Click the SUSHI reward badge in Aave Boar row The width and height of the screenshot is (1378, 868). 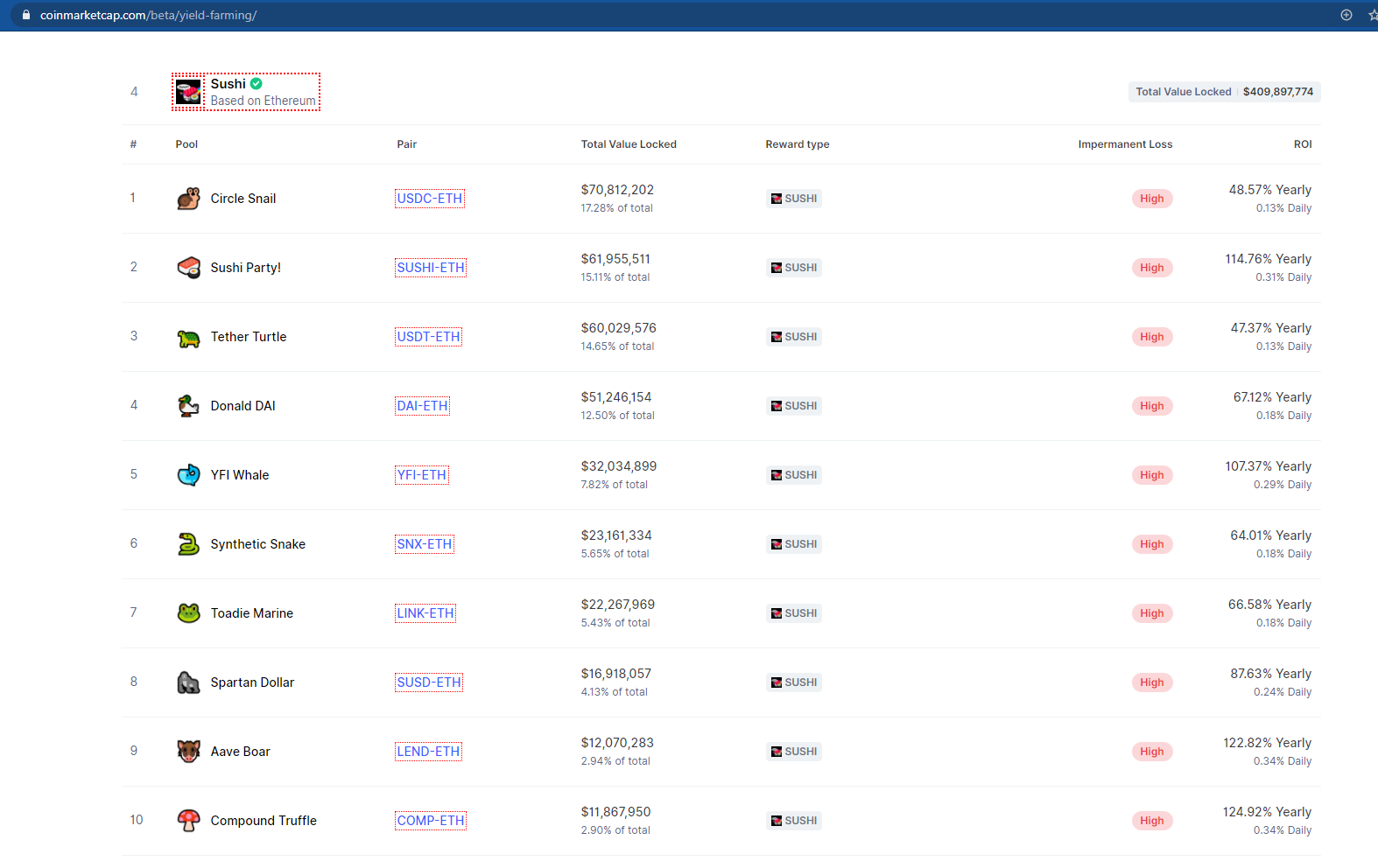click(x=794, y=752)
